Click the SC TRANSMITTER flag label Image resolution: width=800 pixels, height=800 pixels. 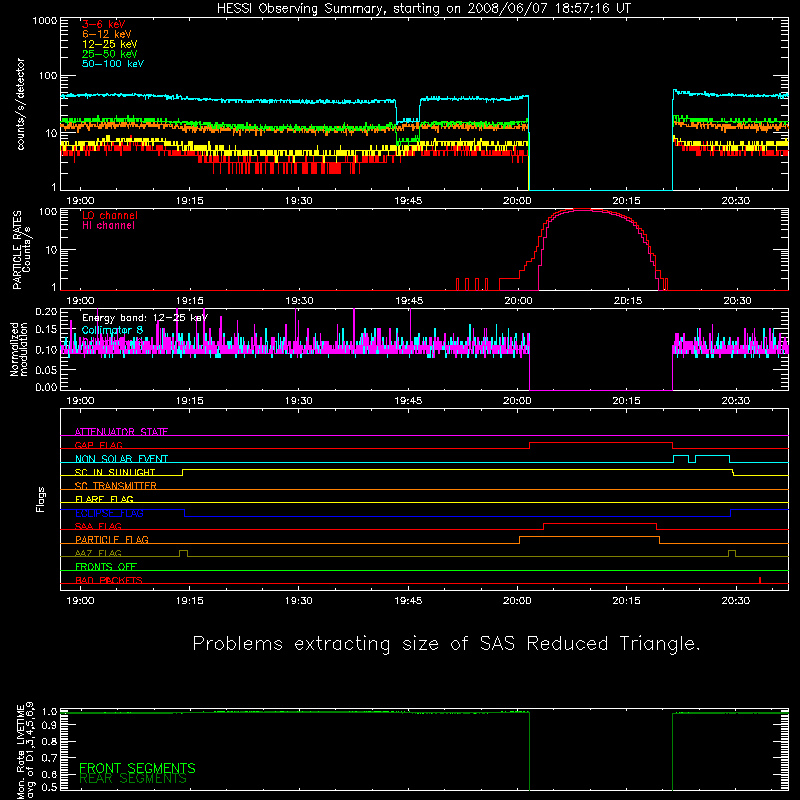[115, 486]
